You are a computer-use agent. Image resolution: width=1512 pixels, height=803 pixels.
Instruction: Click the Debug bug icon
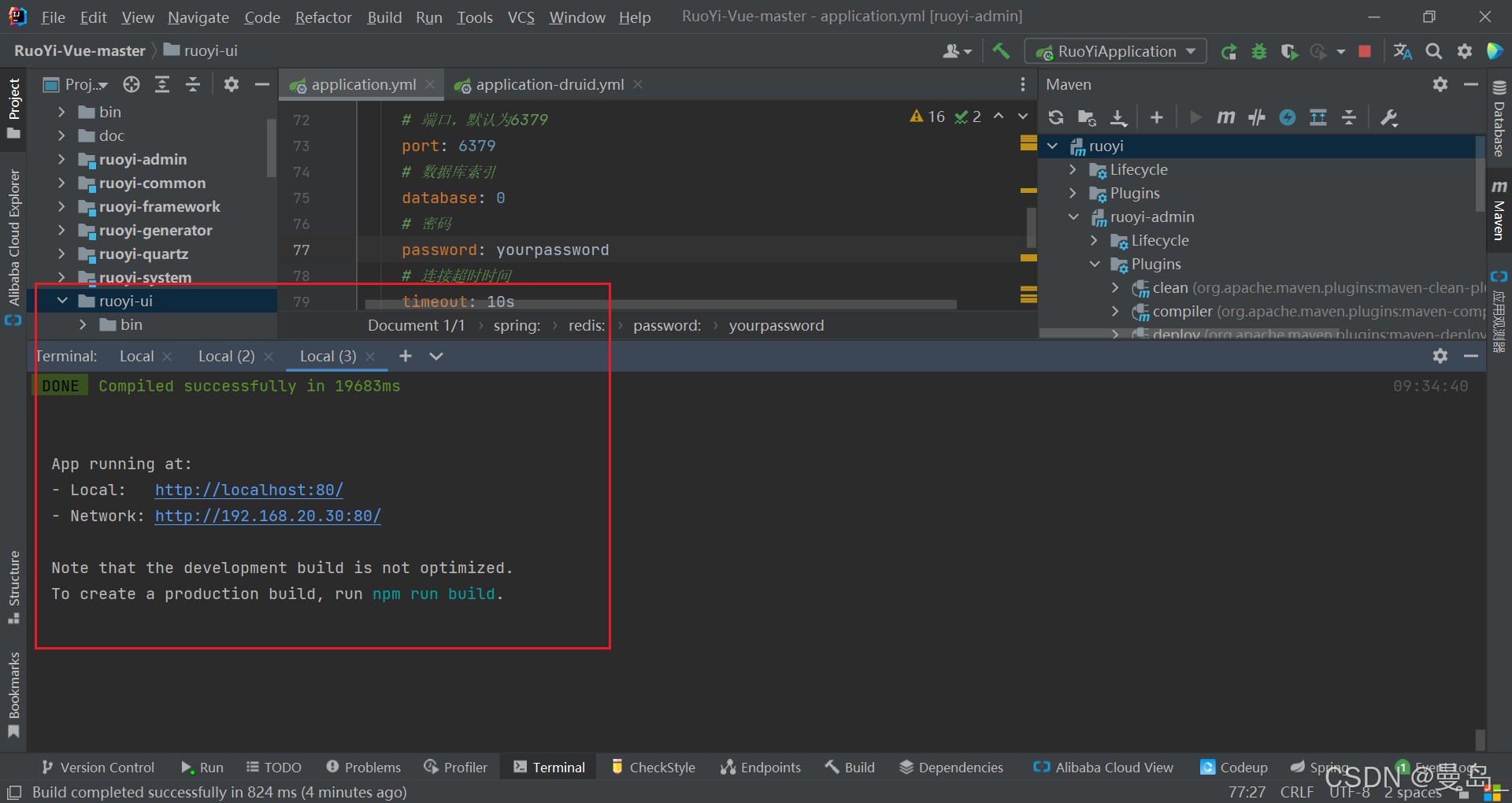tap(1259, 52)
